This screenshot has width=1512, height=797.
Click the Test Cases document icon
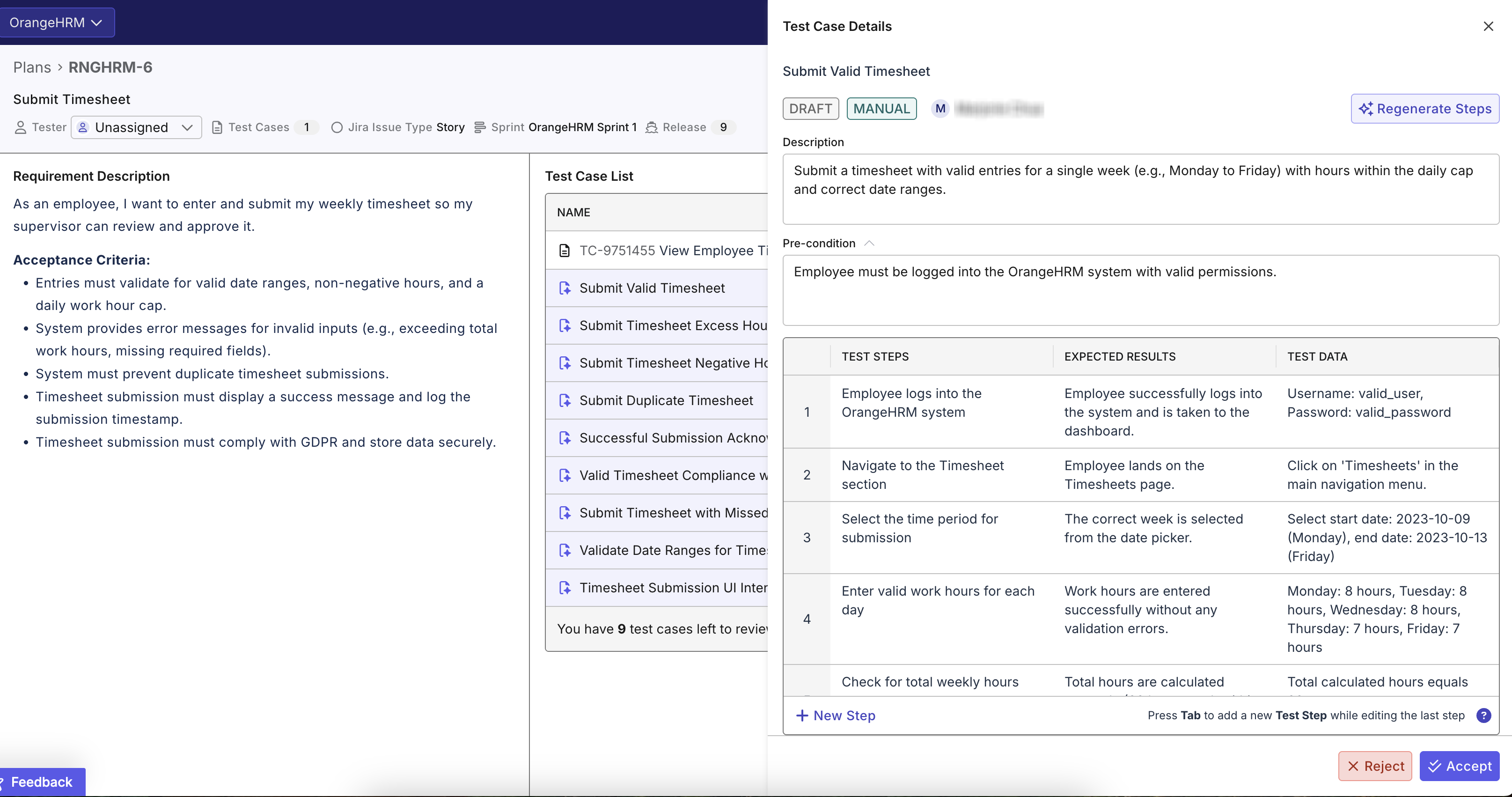(x=217, y=127)
